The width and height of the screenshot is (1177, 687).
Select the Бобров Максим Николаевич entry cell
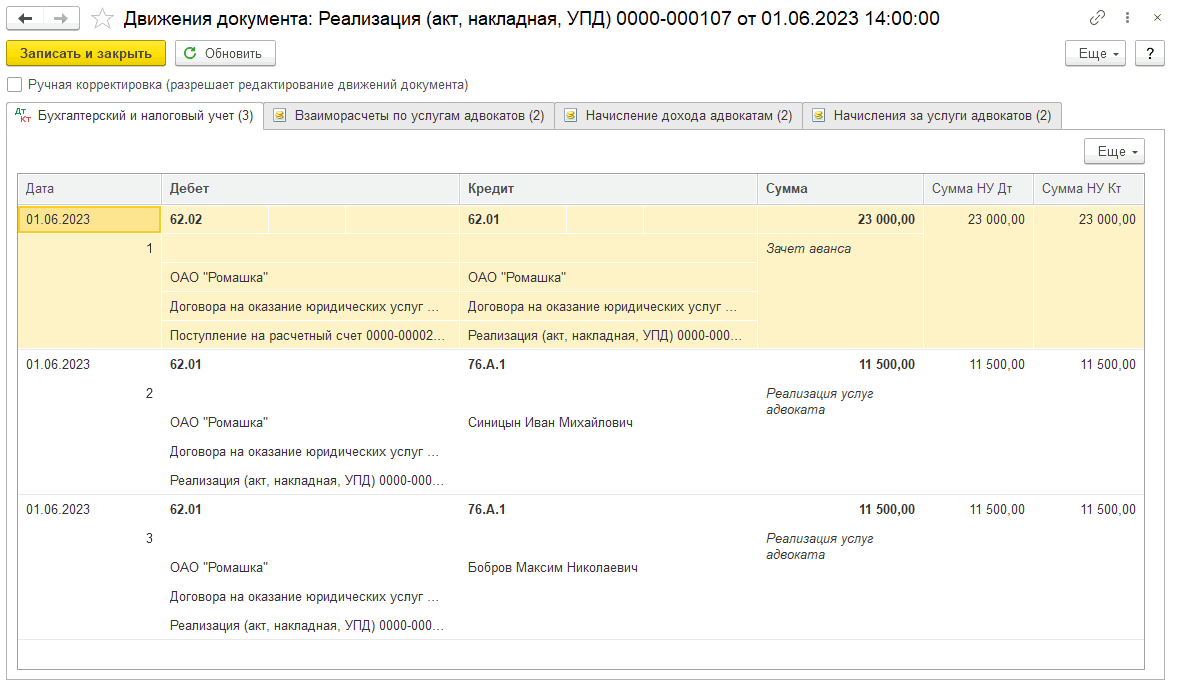tap(552, 568)
